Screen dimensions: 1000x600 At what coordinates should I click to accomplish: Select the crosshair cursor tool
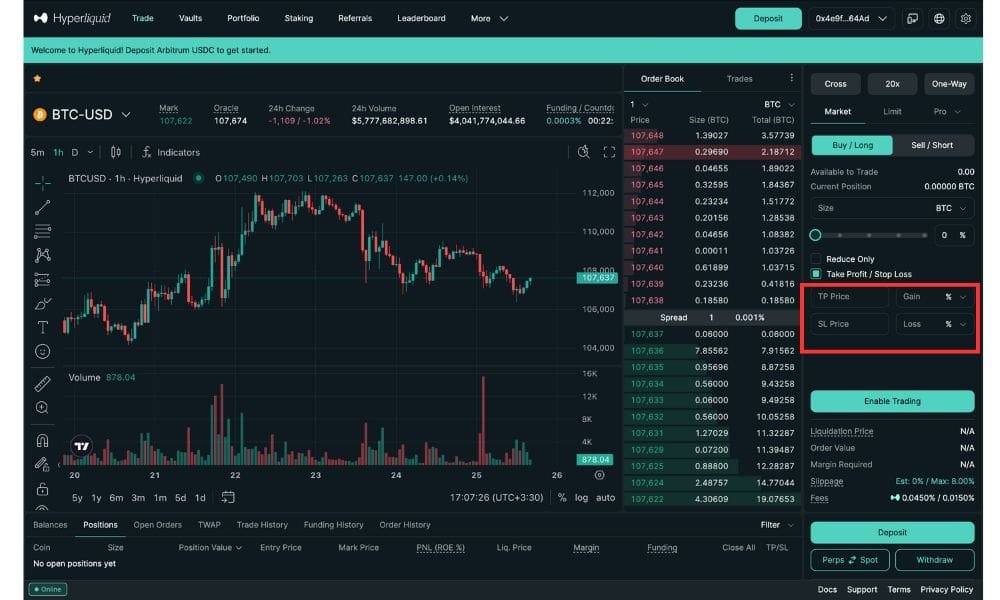point(43,183)
